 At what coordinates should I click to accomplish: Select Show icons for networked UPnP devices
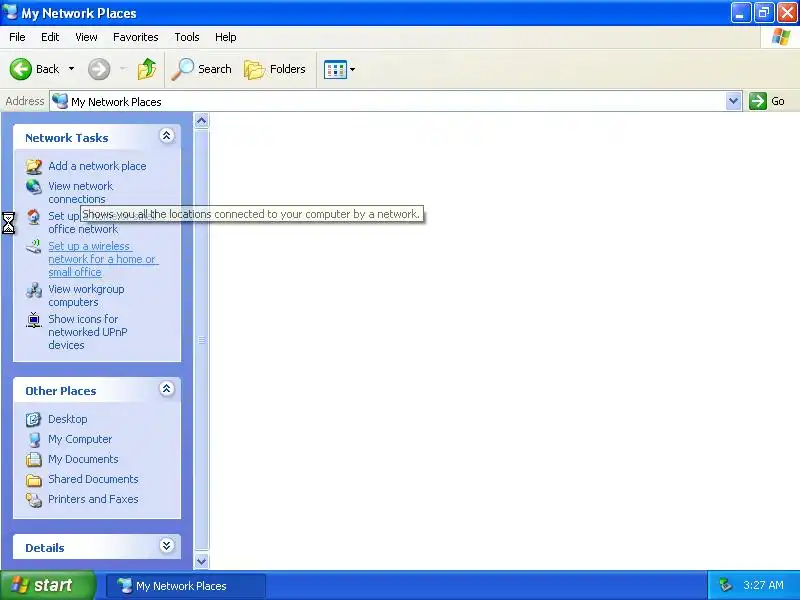point(88,332)
